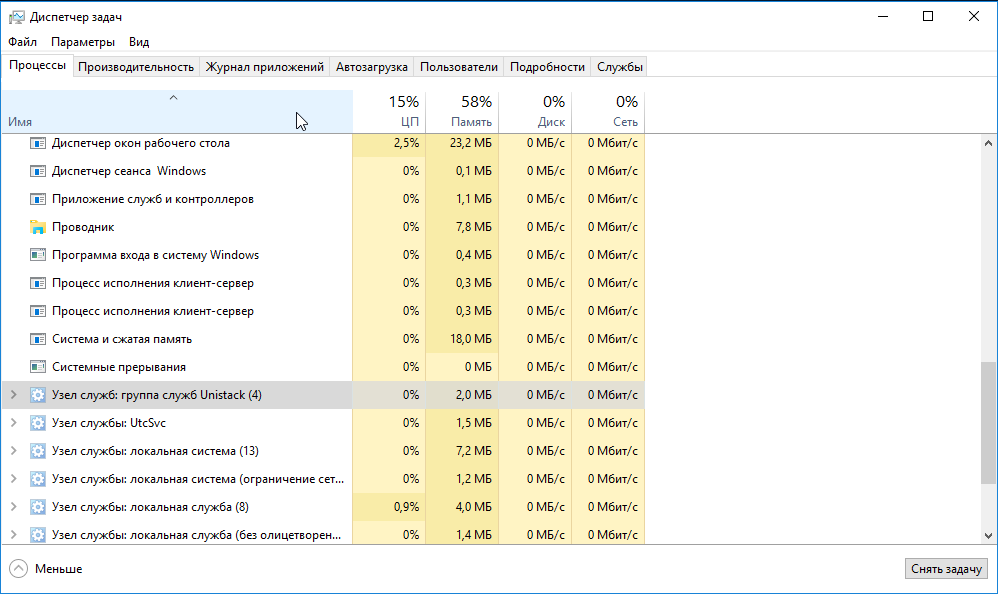
Task: Sort by the ЦП column header
Action: [x=390, y=111]
